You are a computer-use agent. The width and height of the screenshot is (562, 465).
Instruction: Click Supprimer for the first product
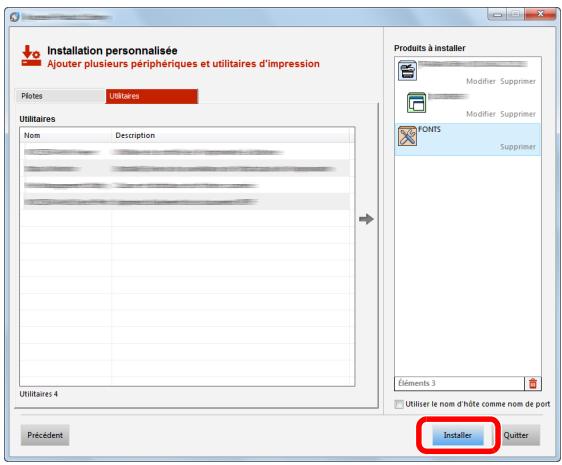click(518, 81)
